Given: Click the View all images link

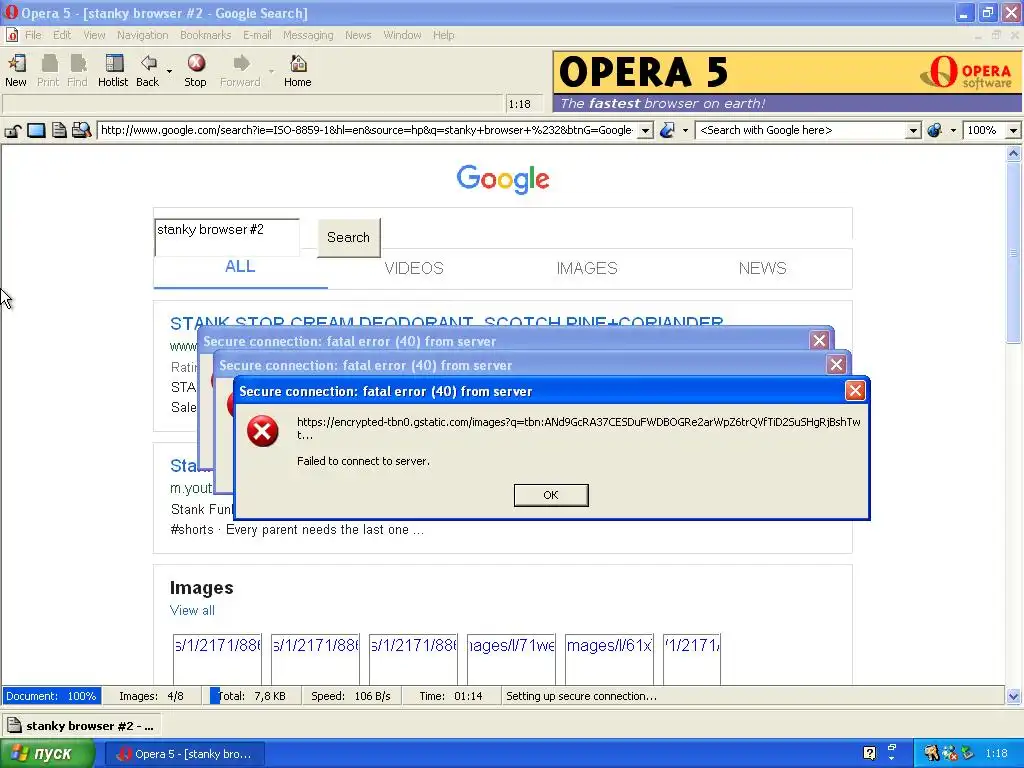Looking at the screenshot, I should 192,610.
